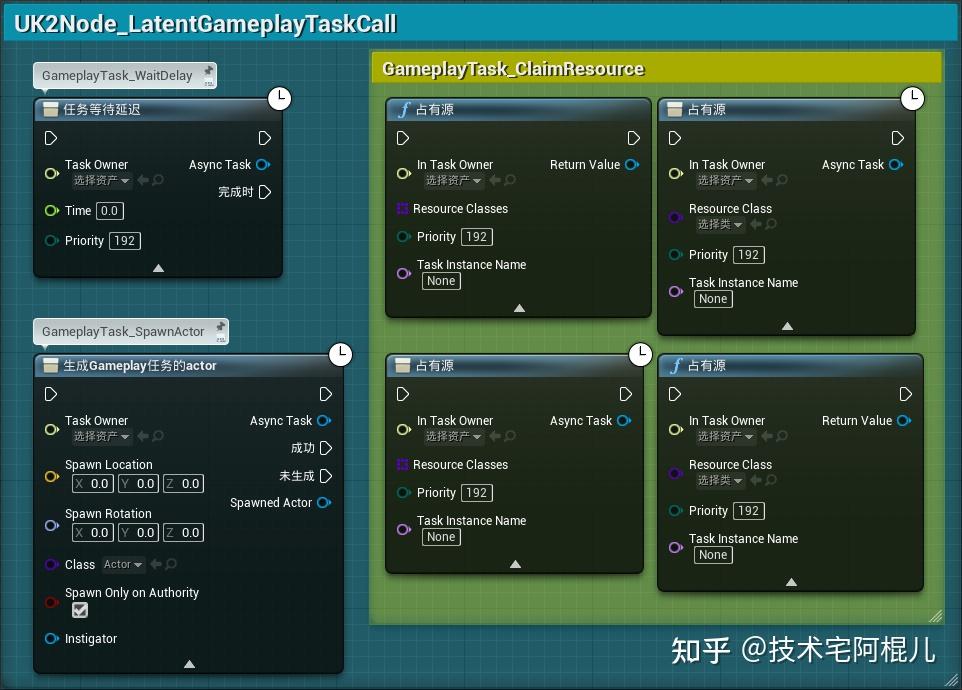This screenshot has height=690, width=962.
Task: Click the Task Instance Name None field
Action: [441, 281]
